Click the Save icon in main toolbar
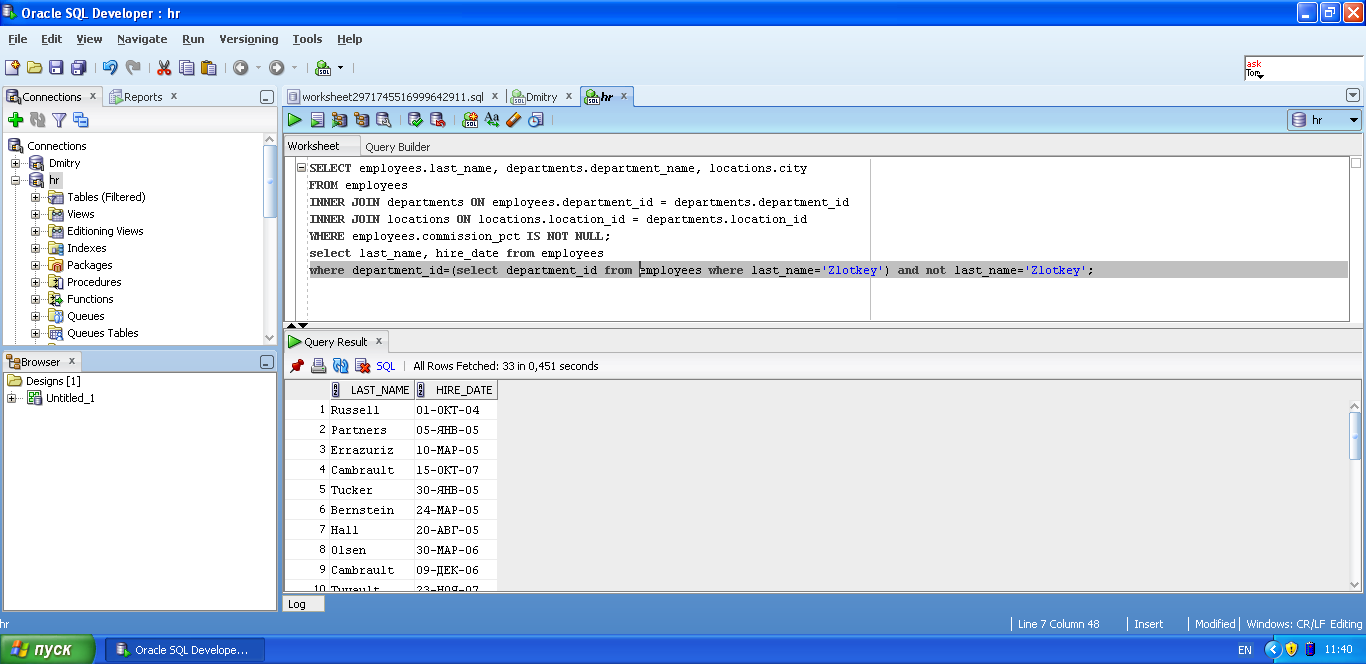Viewport: 1366px width, 664px height. tap(56, 68)
